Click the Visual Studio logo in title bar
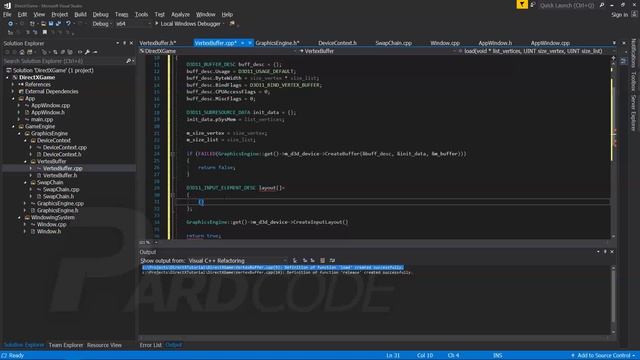Viewport: 640px width, 360px height. coord(7,5)
